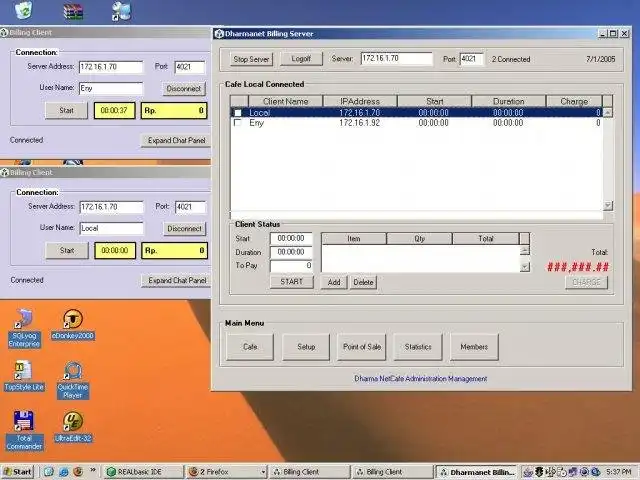Screen dimensions: 640x480
Task: Click Disconnect in Eny's Billing Client window
Action: [184, 88]
